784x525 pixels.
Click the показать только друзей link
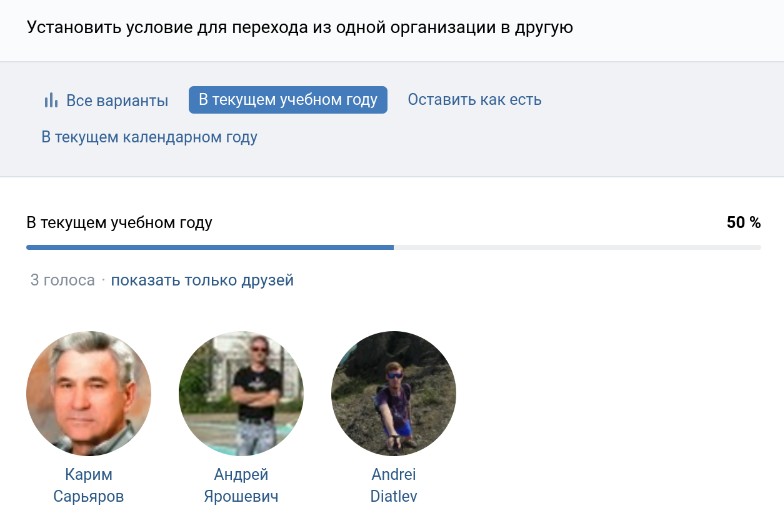point(202,280)
